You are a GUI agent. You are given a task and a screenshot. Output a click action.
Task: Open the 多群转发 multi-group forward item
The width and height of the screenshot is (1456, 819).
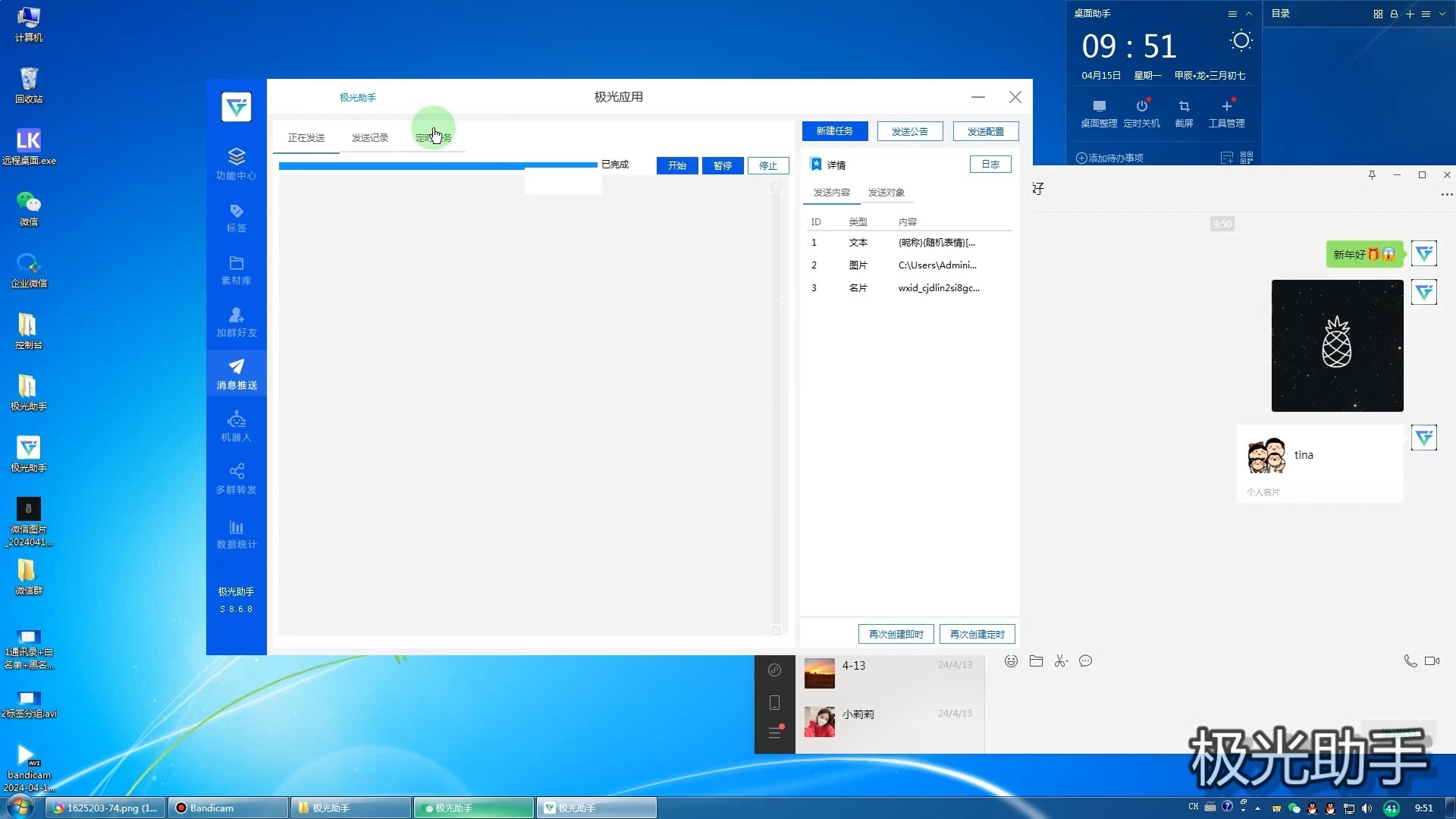tap(236, 479)
